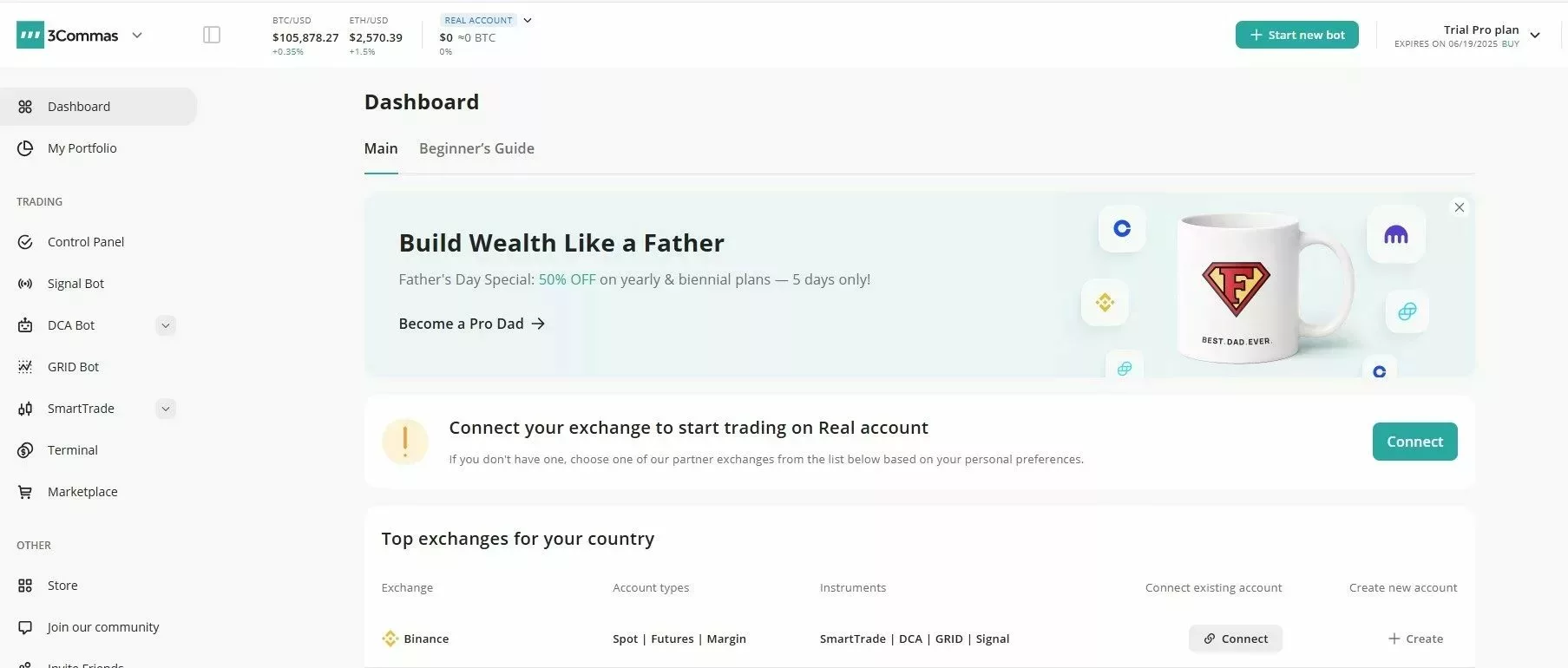Screen dimensions: 1568x668
Task: Click Join our community icon
Action: click(26, 626)
